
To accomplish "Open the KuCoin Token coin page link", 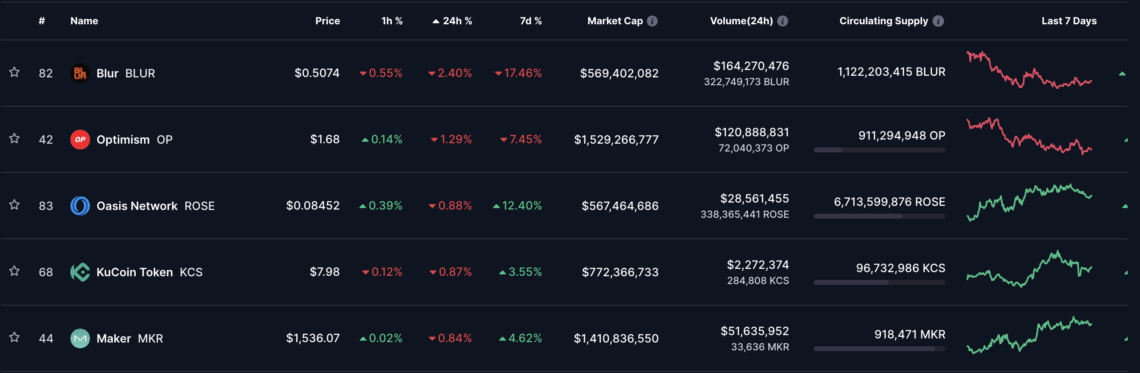I will (137, 272).
